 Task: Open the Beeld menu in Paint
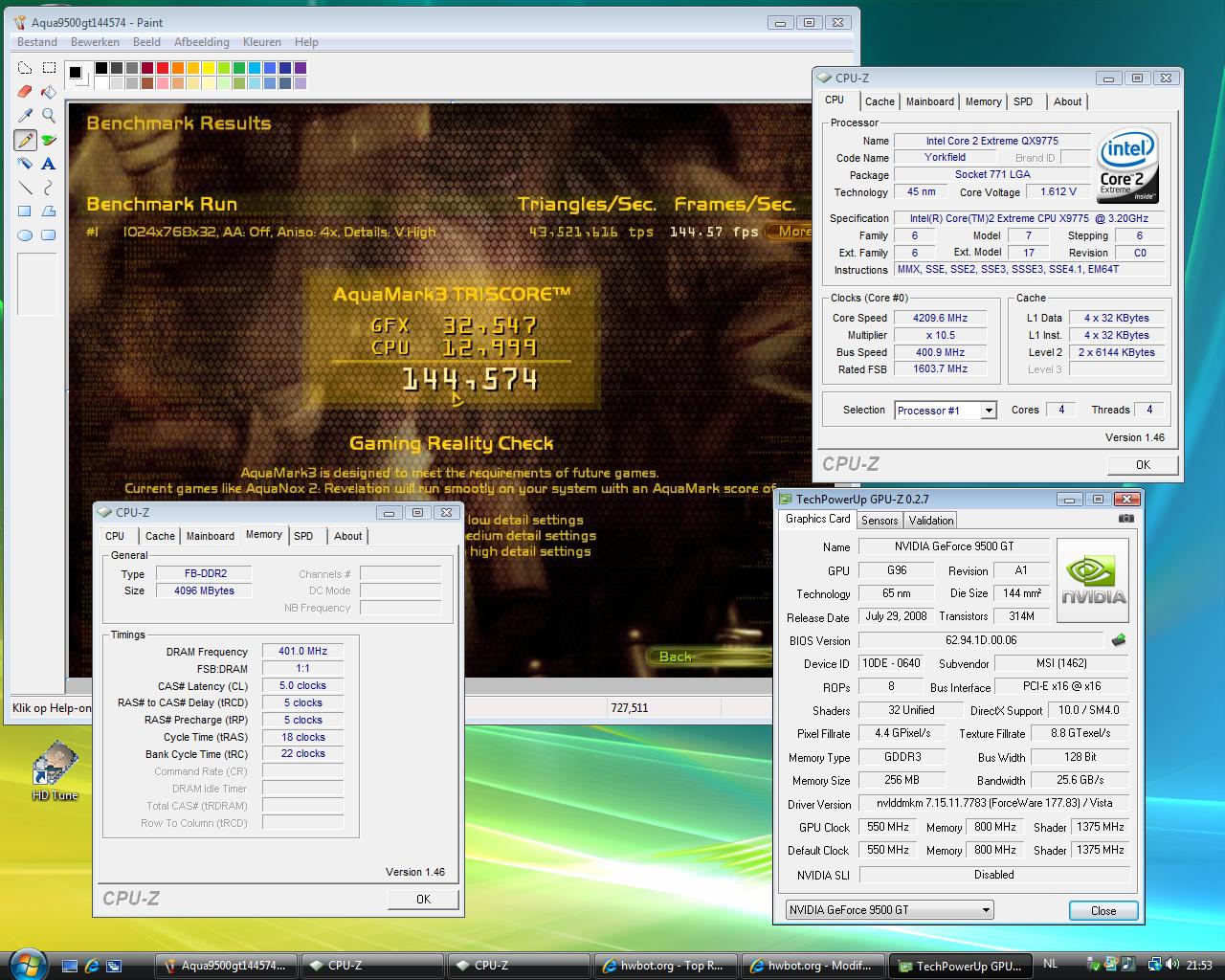146,42
